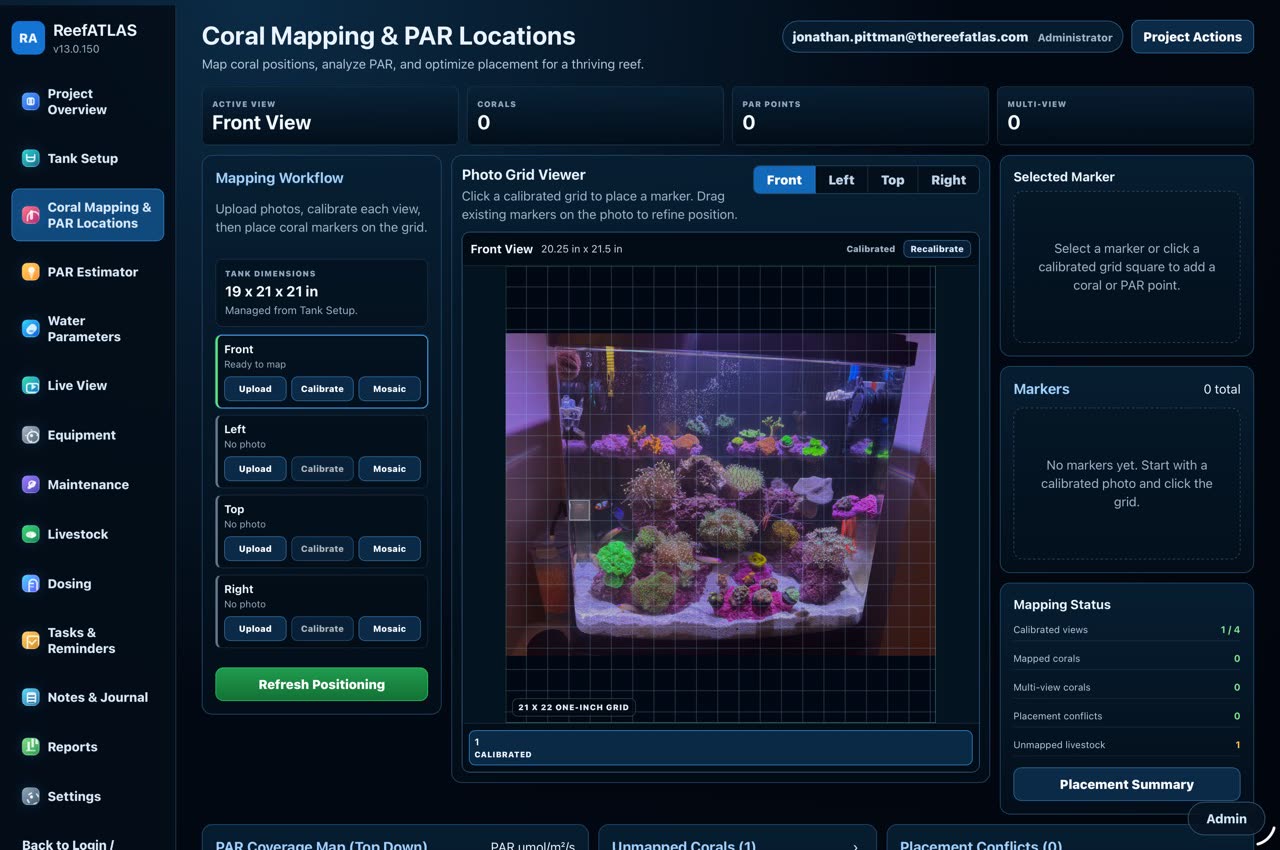Click the Multi-view corals status row

(x=1126, y=688)
